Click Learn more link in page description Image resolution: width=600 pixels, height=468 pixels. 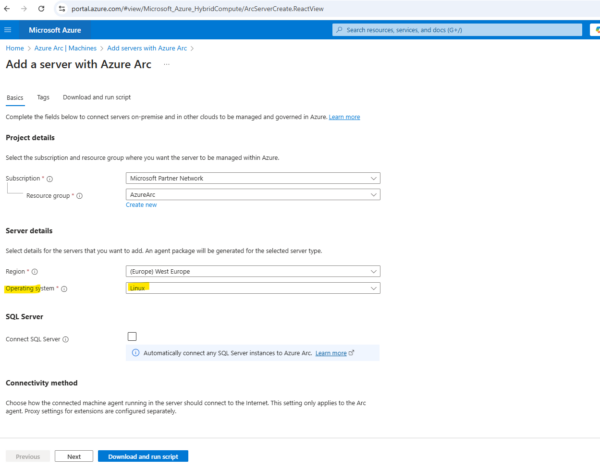tap(344, 117)
